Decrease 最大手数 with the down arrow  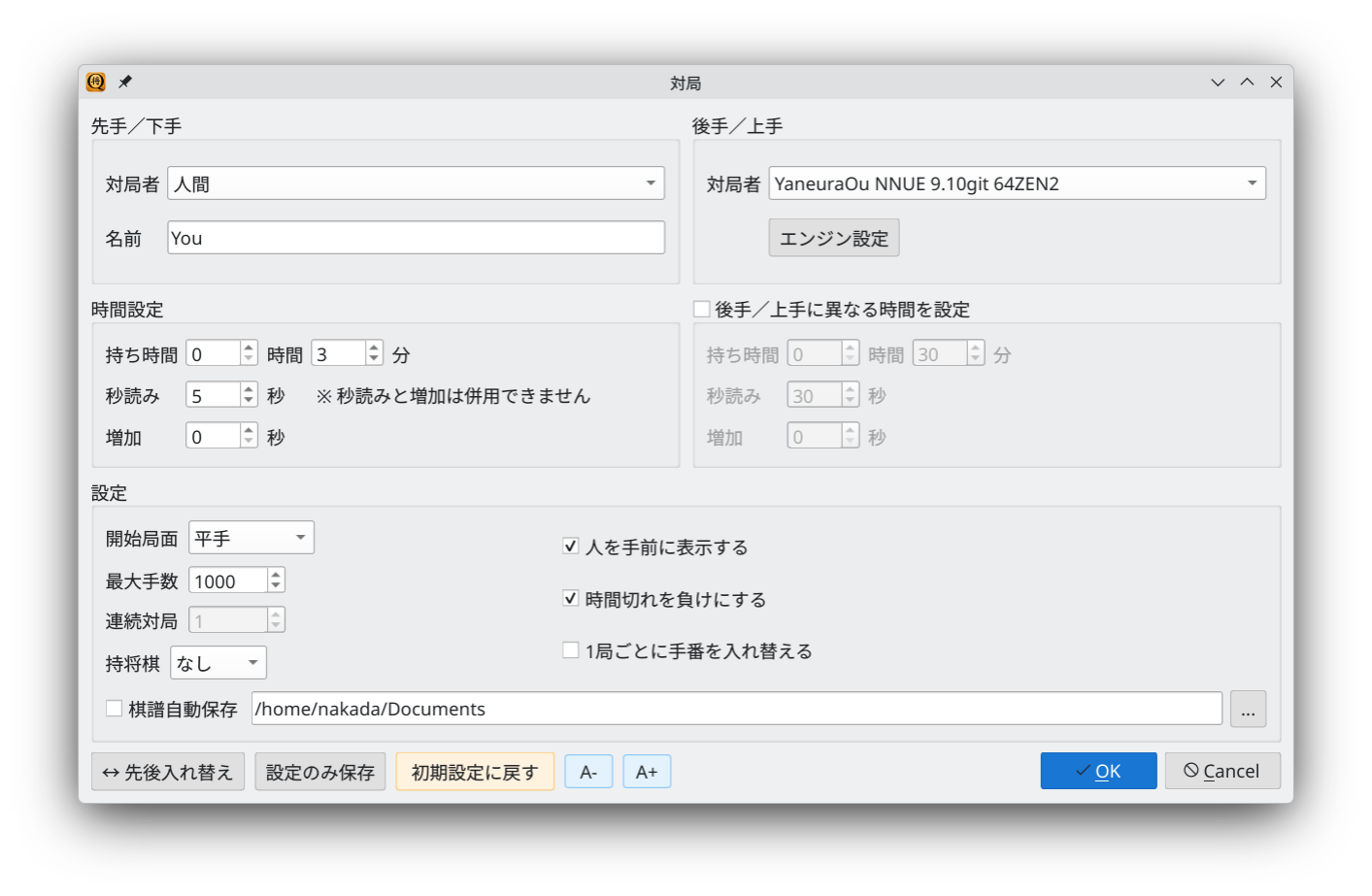point(276,585)
